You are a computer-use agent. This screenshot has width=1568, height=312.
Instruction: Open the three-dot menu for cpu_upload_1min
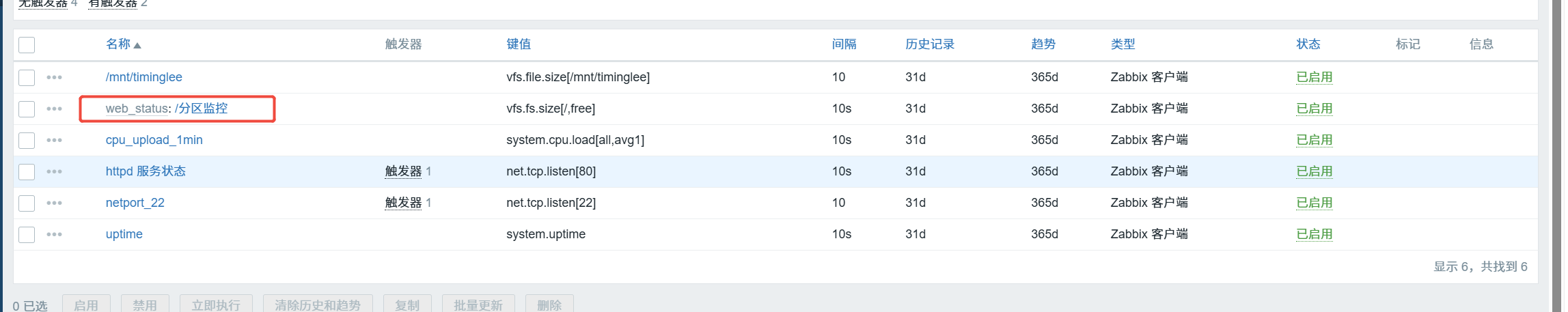(x=55, y=140)
